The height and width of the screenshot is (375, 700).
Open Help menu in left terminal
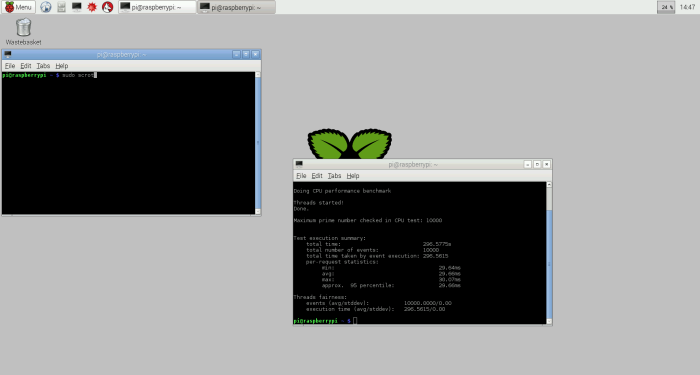click(62, 66)
